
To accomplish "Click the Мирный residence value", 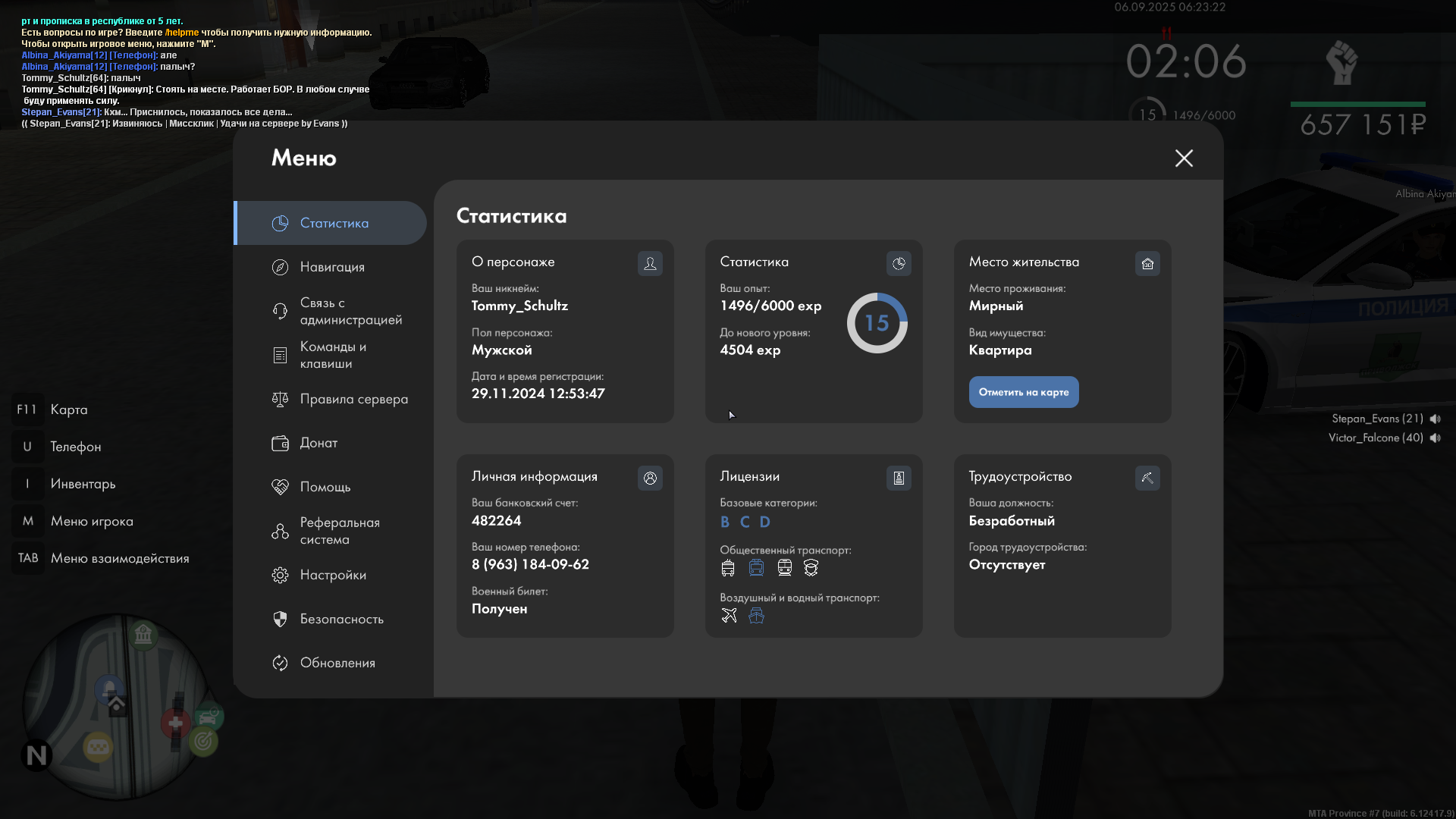I will tap(996, 306).
